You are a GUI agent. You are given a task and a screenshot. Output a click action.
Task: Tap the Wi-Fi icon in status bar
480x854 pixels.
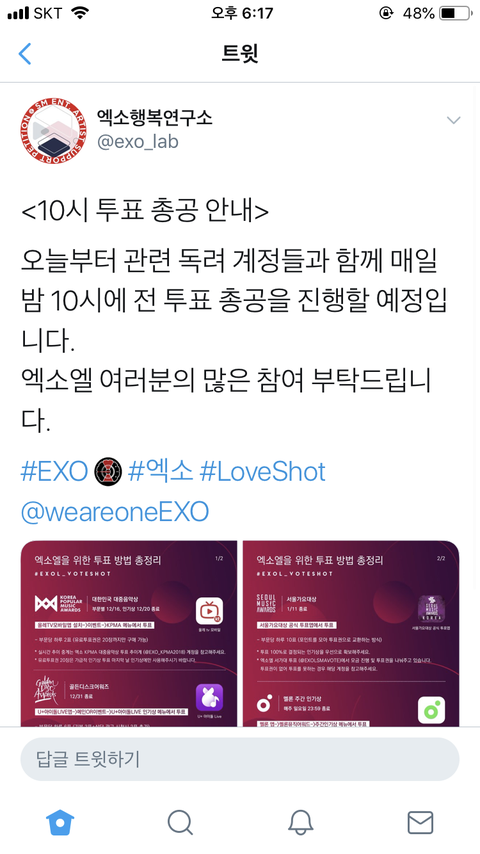pos(80,13)
